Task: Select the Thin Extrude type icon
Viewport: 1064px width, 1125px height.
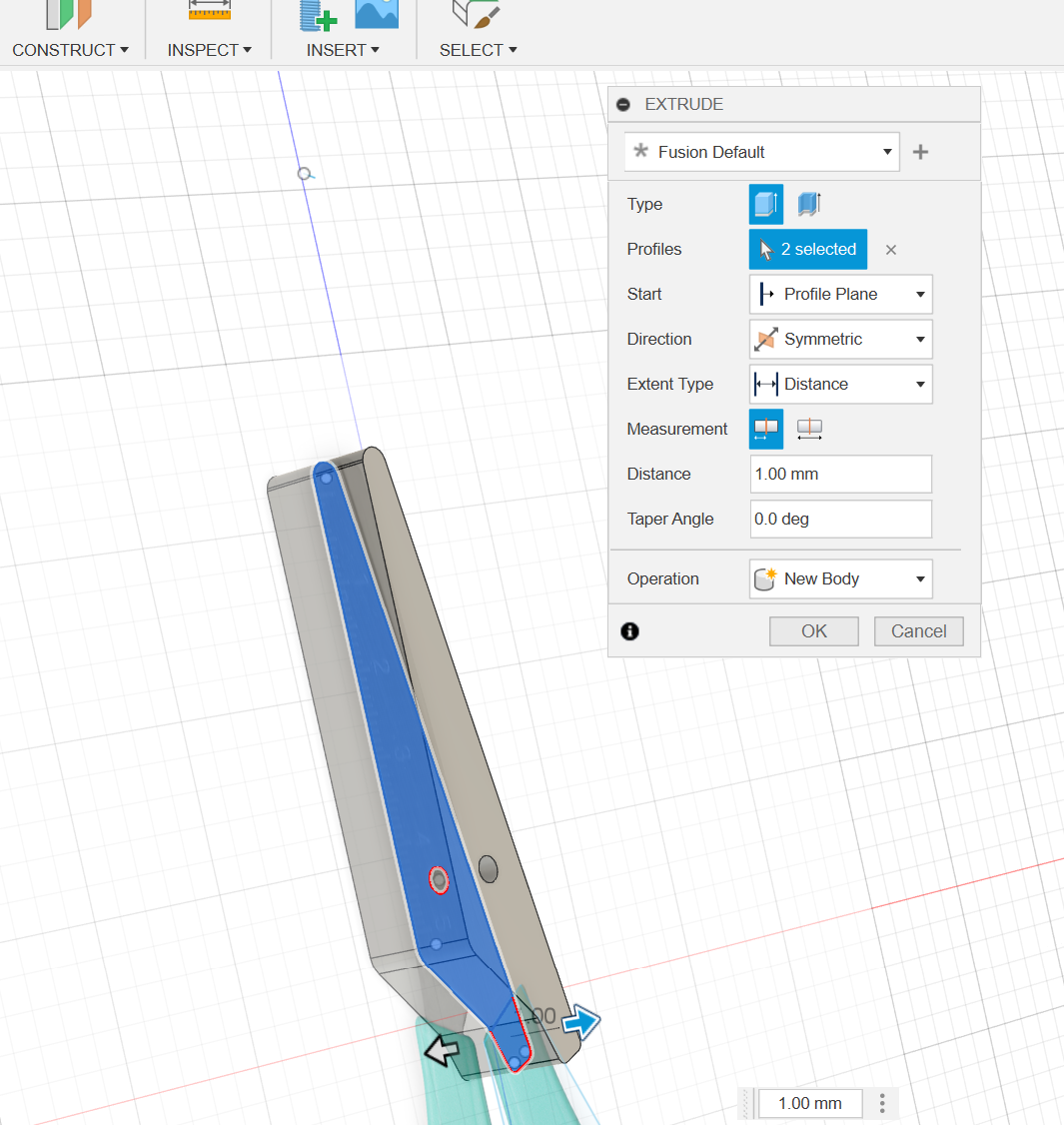Action: tap(809, 205)
